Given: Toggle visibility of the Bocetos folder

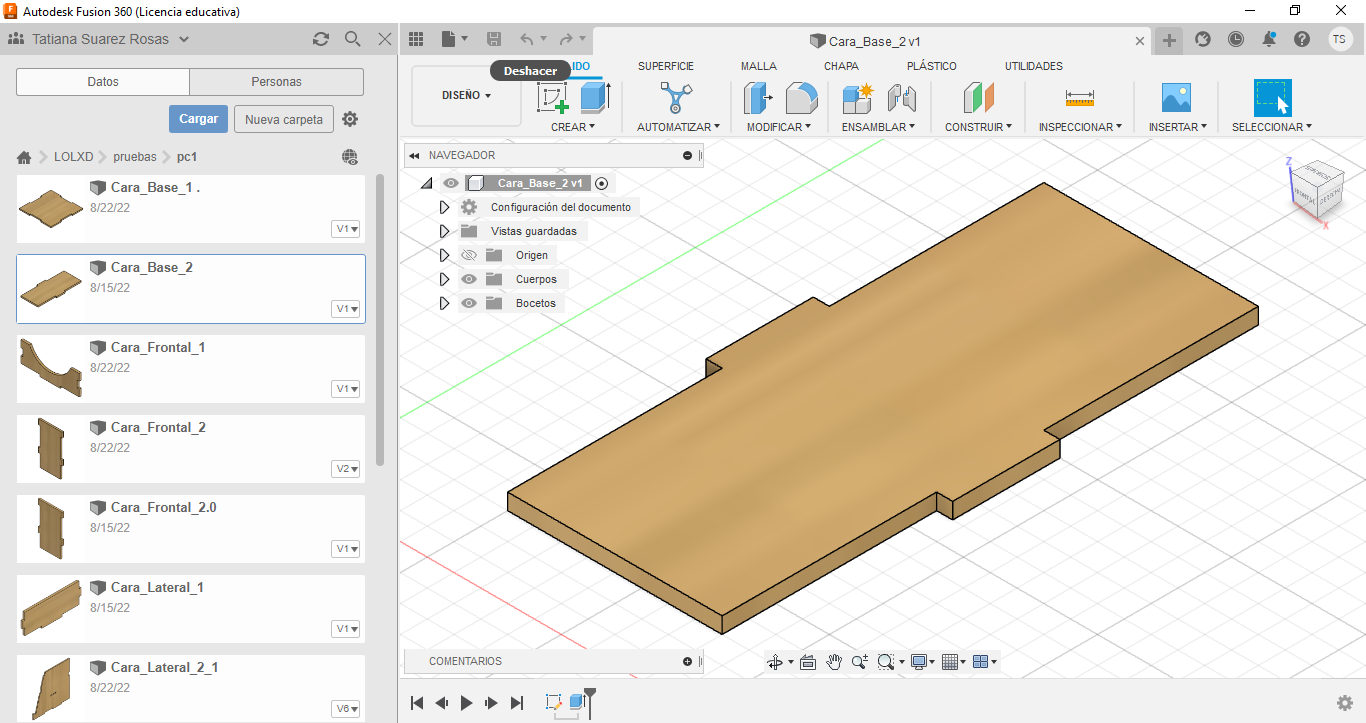Looking at the screenshot, I should (x=468, y=303).
